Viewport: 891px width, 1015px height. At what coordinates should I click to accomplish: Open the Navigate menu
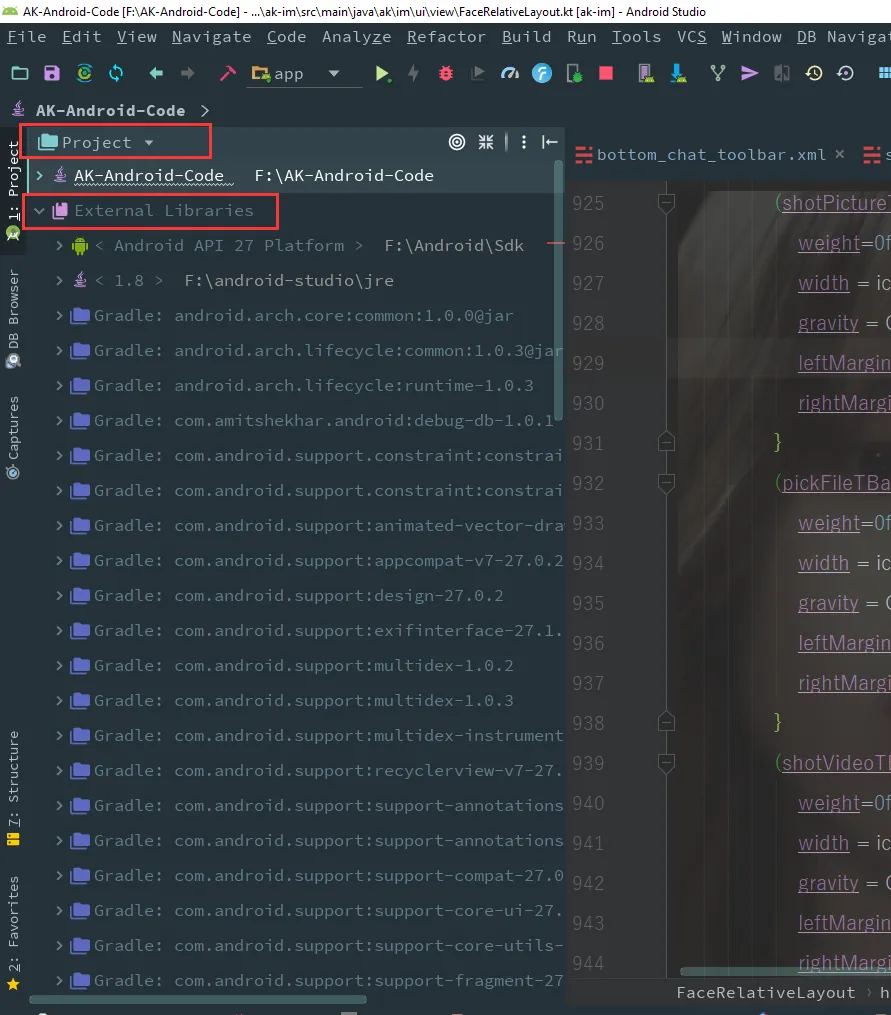pyautogui.click(x=212, y=37)
